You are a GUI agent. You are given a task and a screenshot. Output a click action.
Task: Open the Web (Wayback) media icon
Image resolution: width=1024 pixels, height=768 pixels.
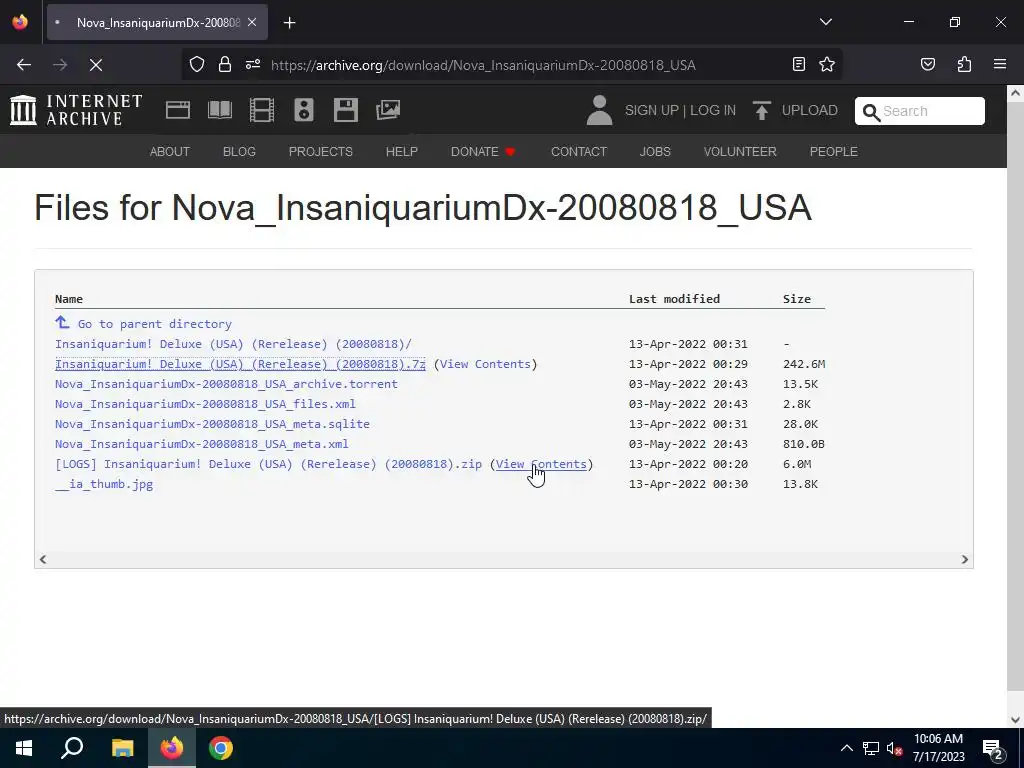click(178, 110)
